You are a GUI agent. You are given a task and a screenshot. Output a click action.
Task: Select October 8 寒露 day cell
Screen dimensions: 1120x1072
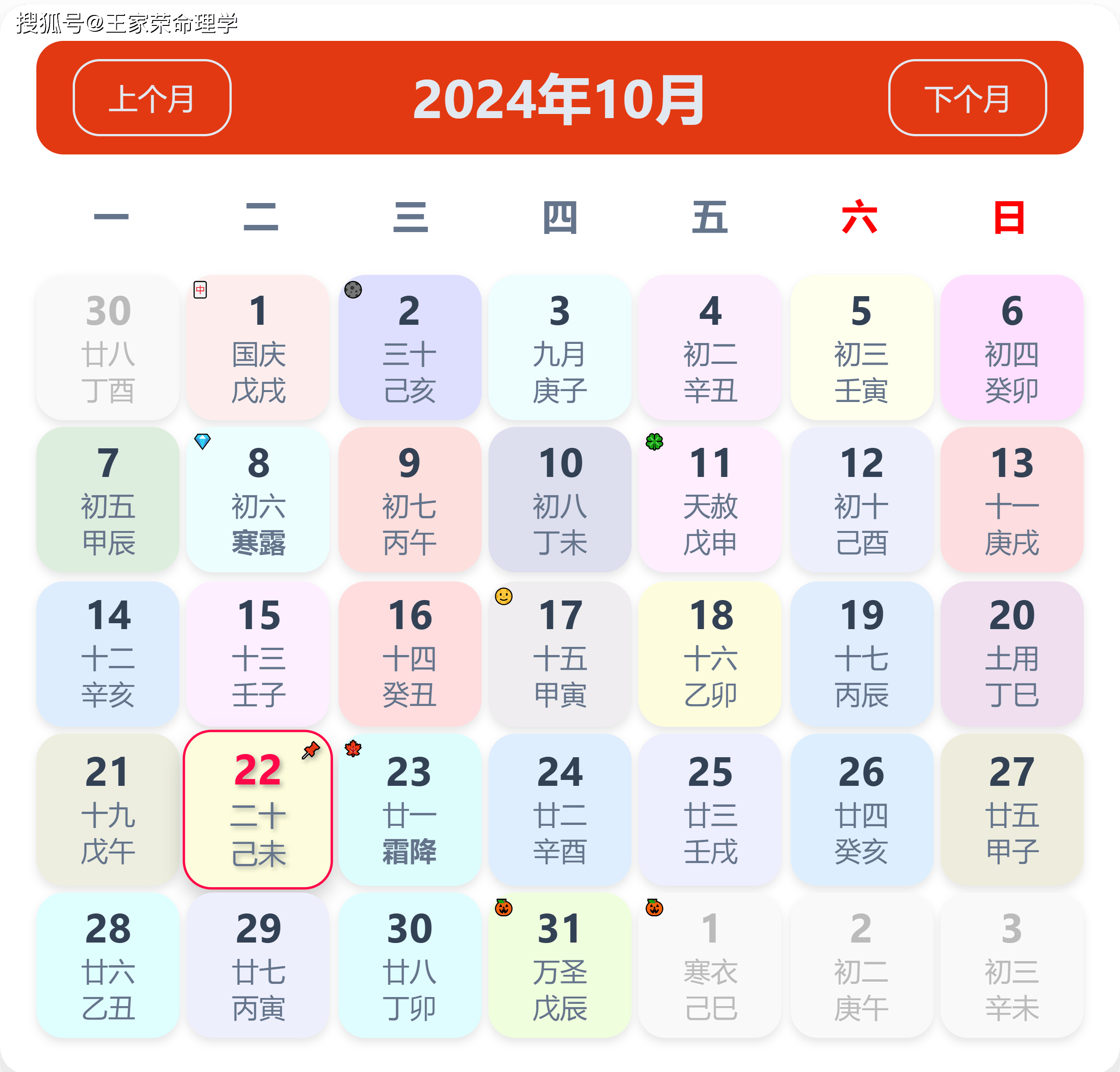tap(258, 500)
